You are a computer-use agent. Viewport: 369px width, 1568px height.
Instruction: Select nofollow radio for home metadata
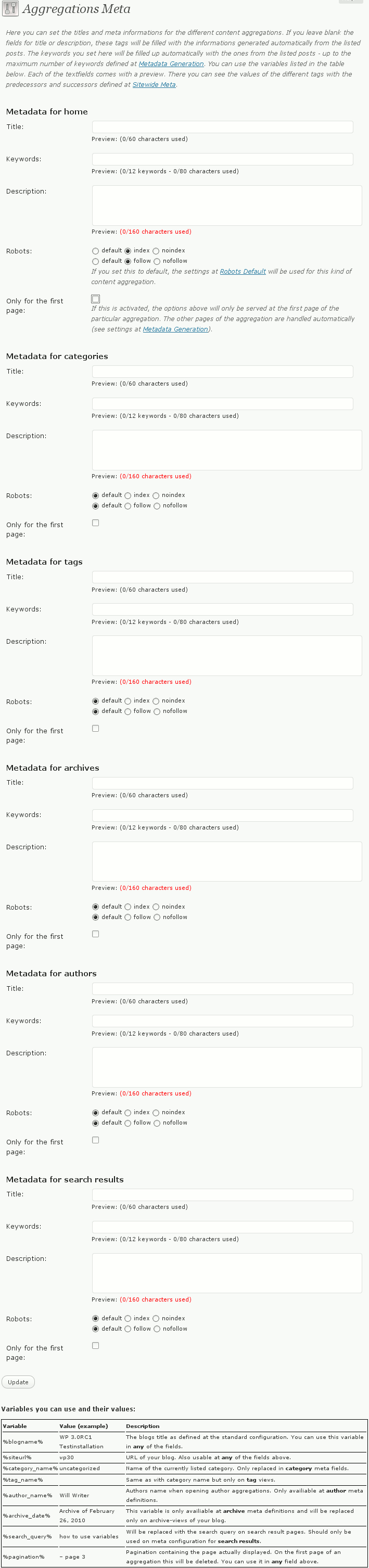[x=157, y=261]
